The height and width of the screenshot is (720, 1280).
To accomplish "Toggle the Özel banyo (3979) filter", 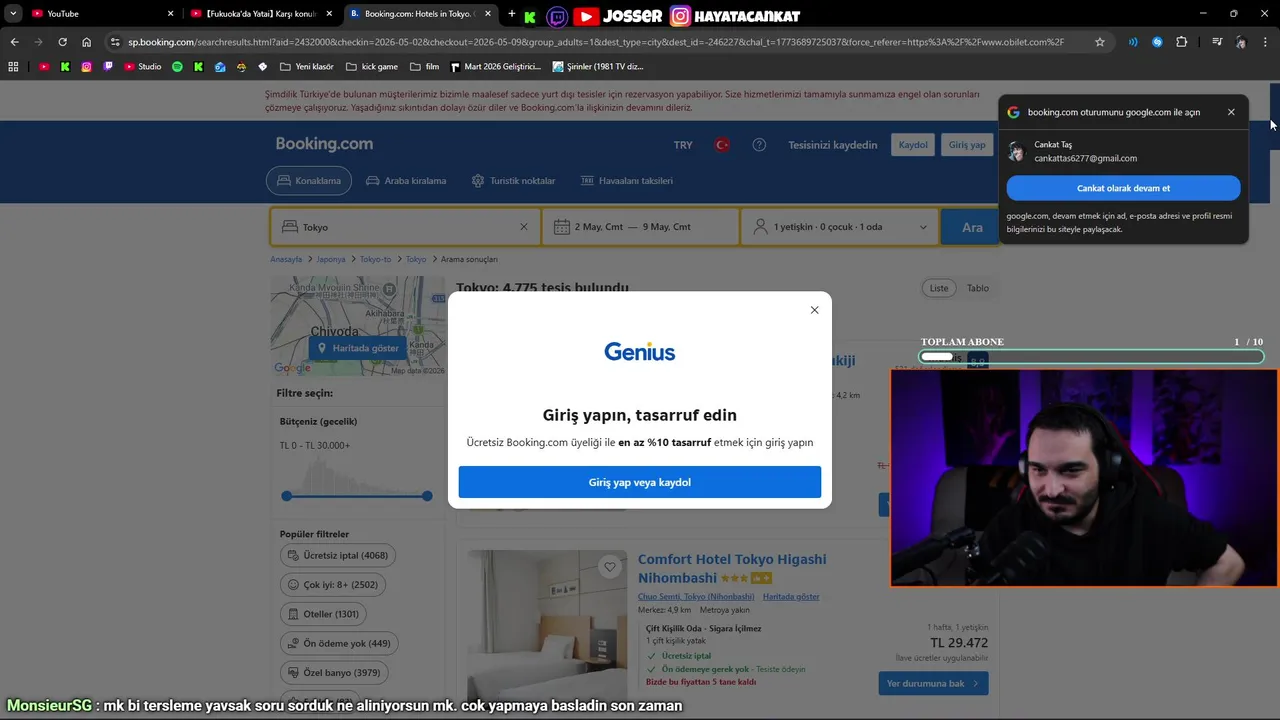I will click(334, 673).
